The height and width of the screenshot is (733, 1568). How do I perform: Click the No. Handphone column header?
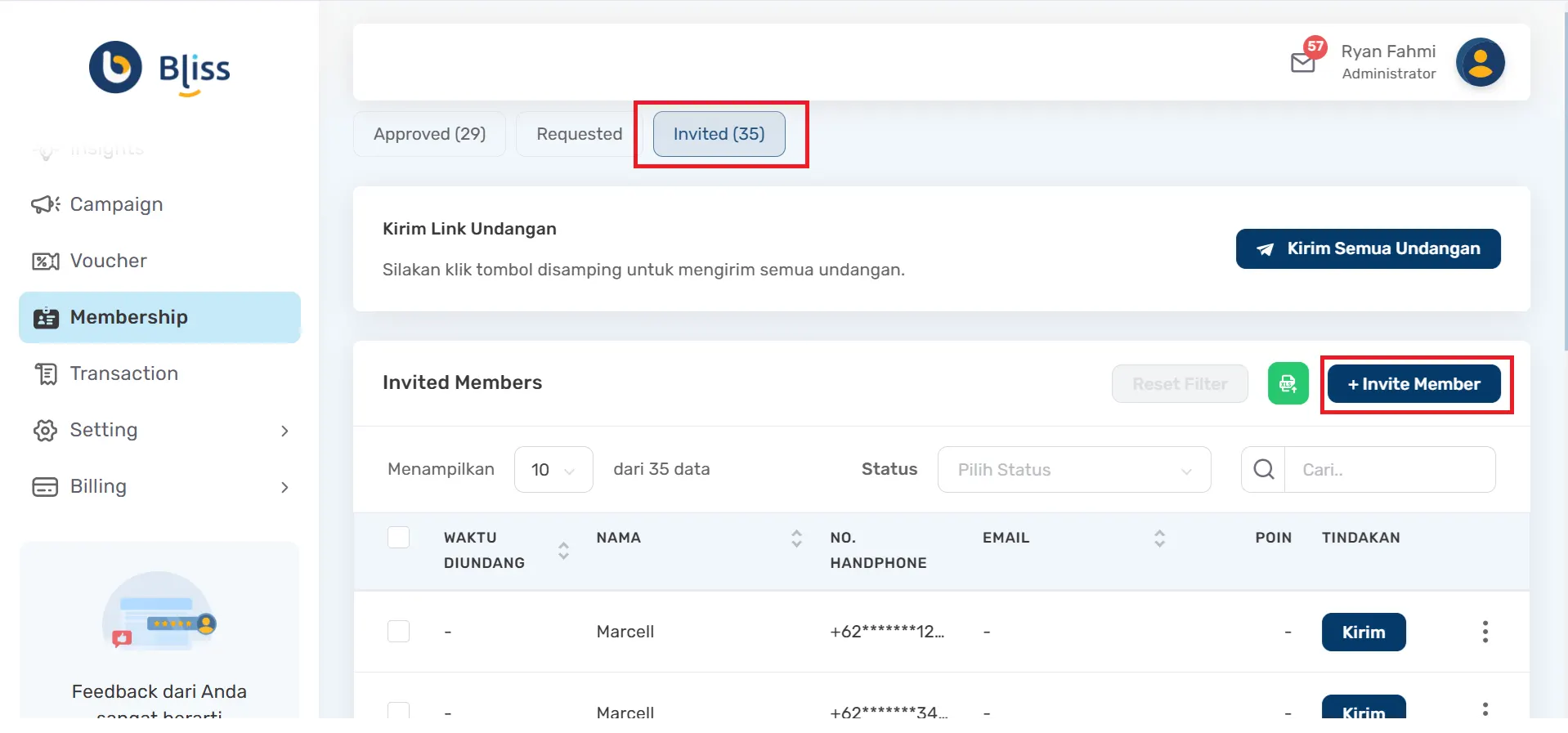[878, 550]
